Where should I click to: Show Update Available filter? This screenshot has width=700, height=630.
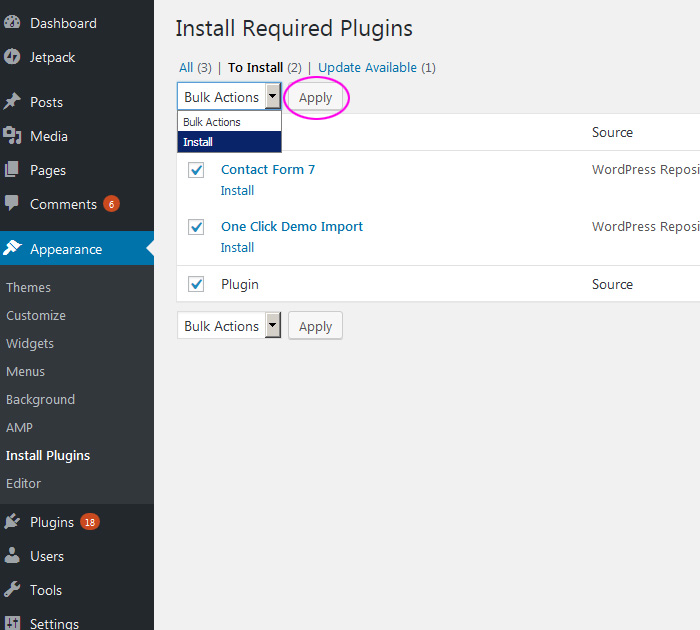tap(367, 67)
